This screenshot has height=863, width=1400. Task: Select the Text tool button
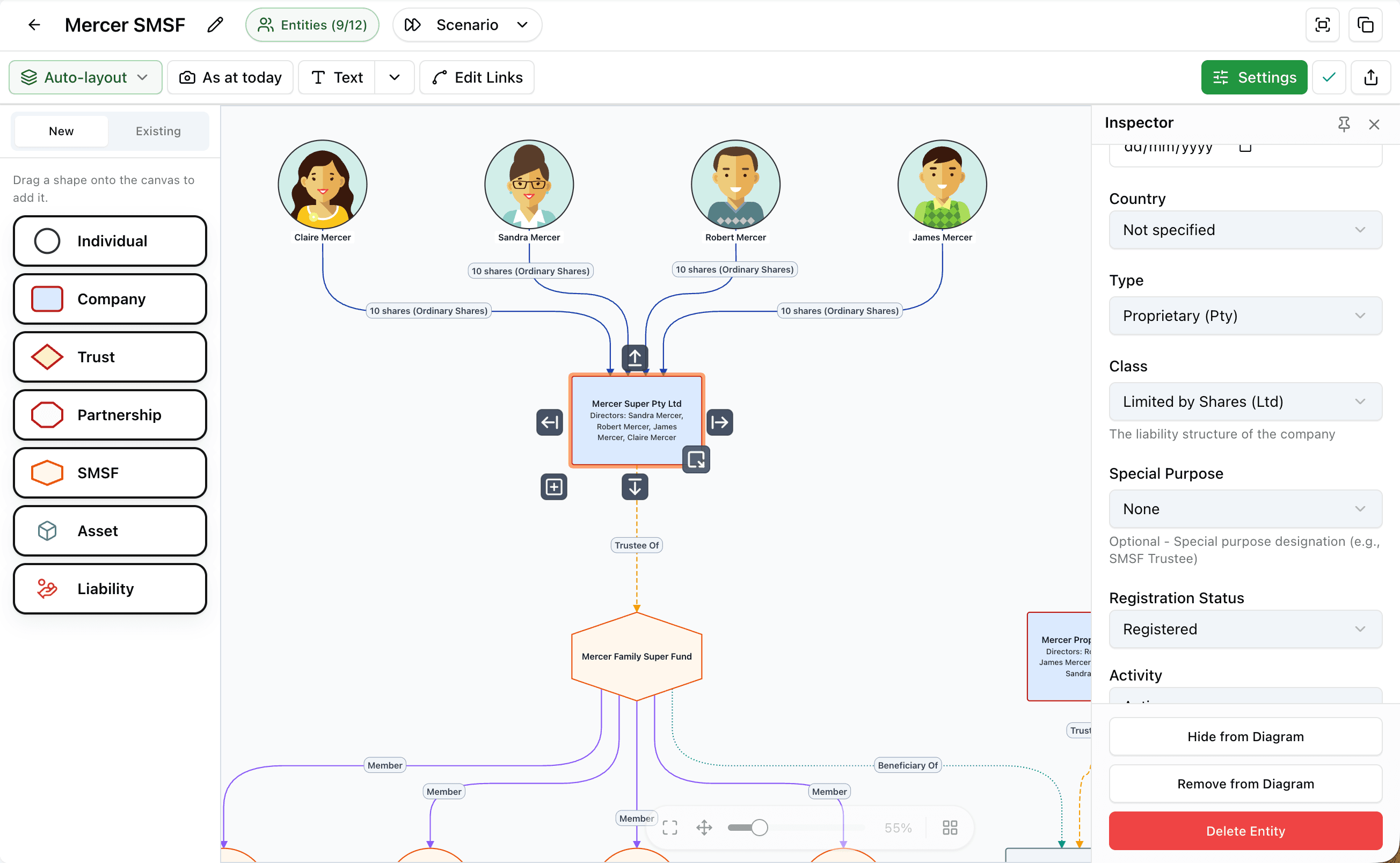(337, 77)
